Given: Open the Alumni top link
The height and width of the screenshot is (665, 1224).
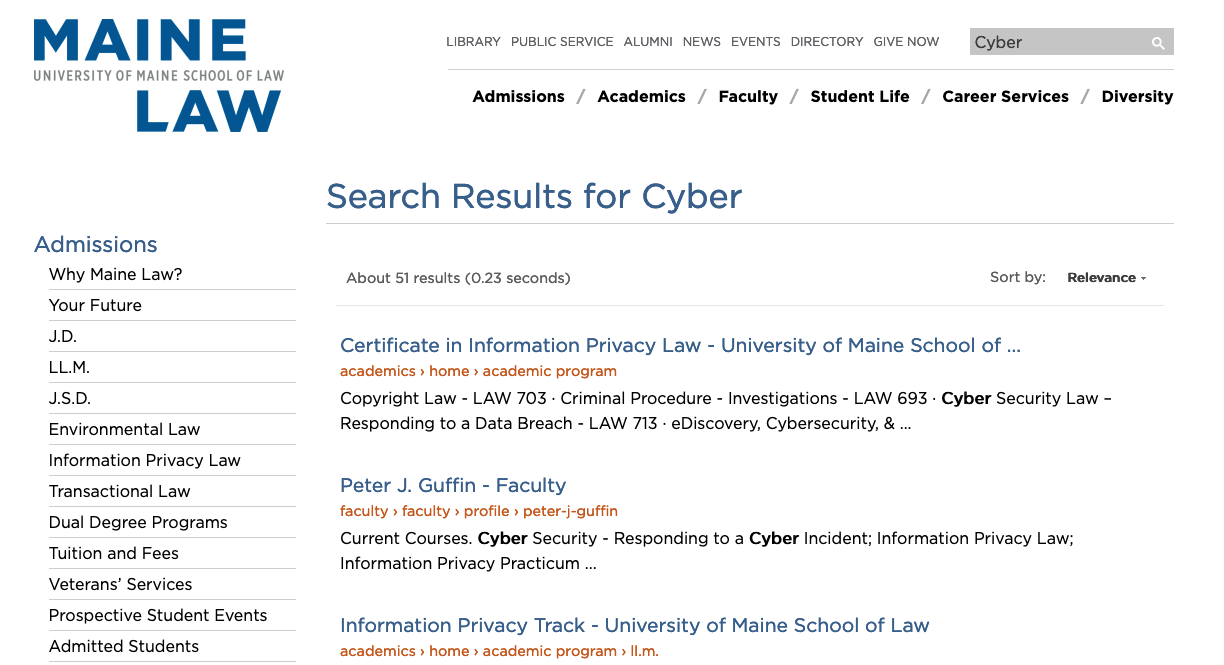Looking at the screenshot, I should coord(648,41).
